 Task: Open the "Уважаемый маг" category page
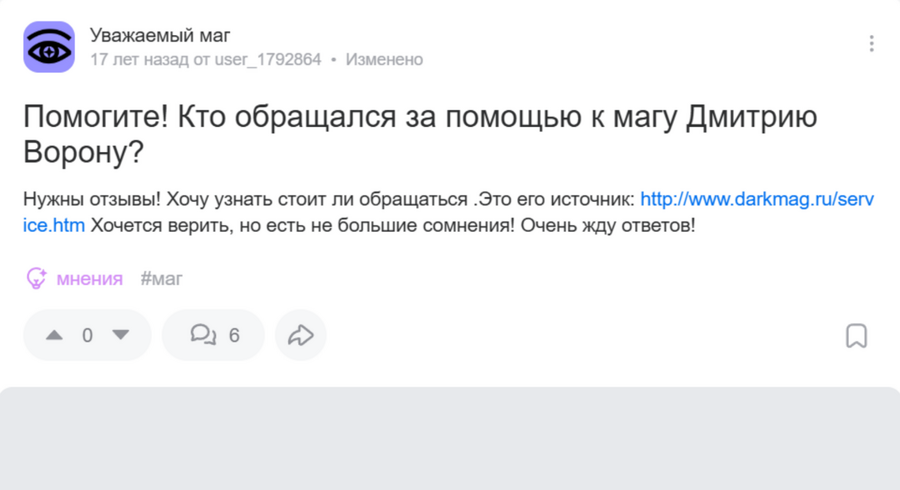160,36
